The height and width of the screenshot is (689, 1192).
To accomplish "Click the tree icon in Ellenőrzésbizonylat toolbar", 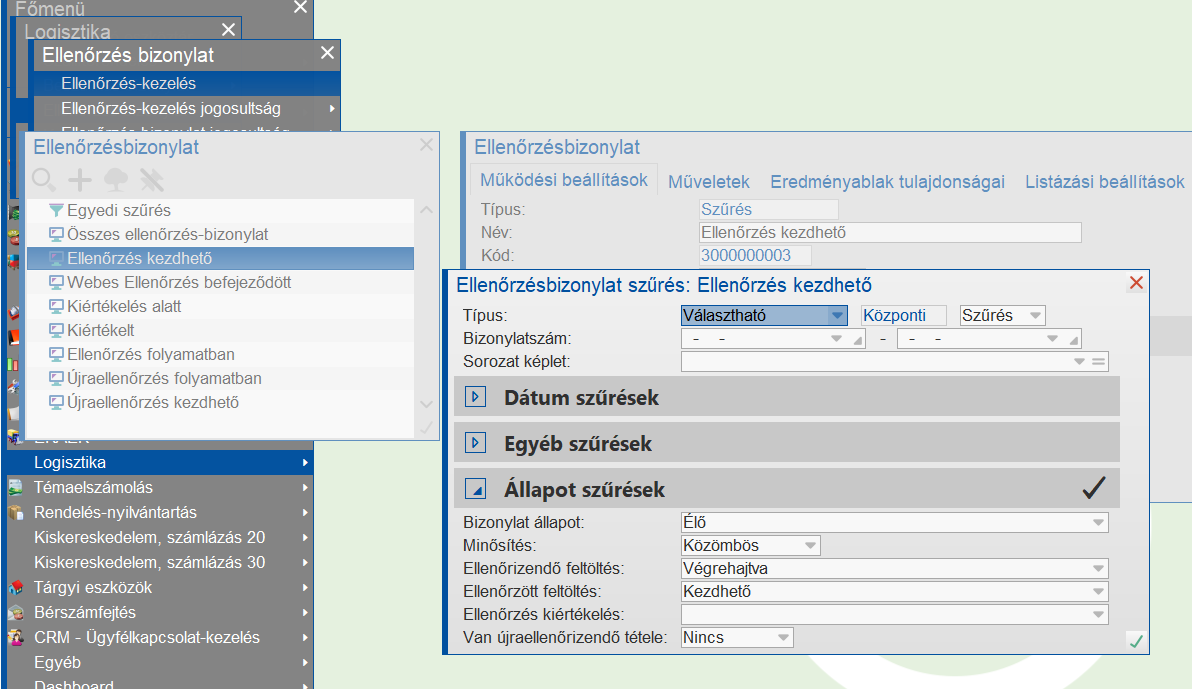I will (116, 180).
